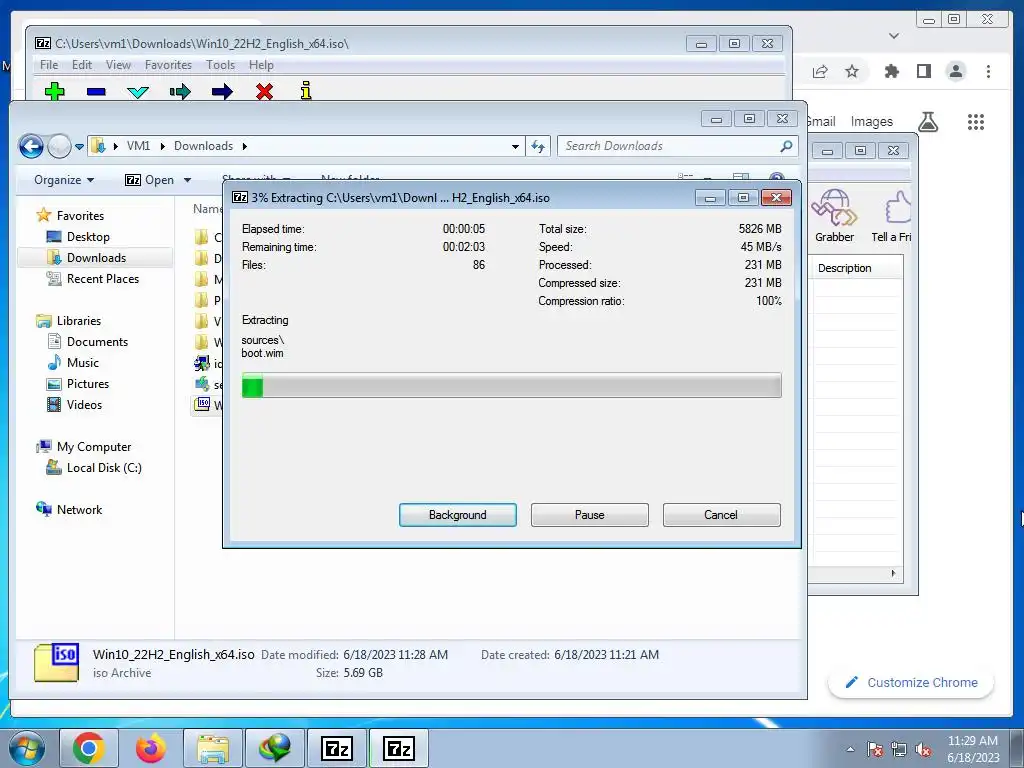Open Chrome extensions puzzle icon
1024x768 pixels.
[891, 71]
